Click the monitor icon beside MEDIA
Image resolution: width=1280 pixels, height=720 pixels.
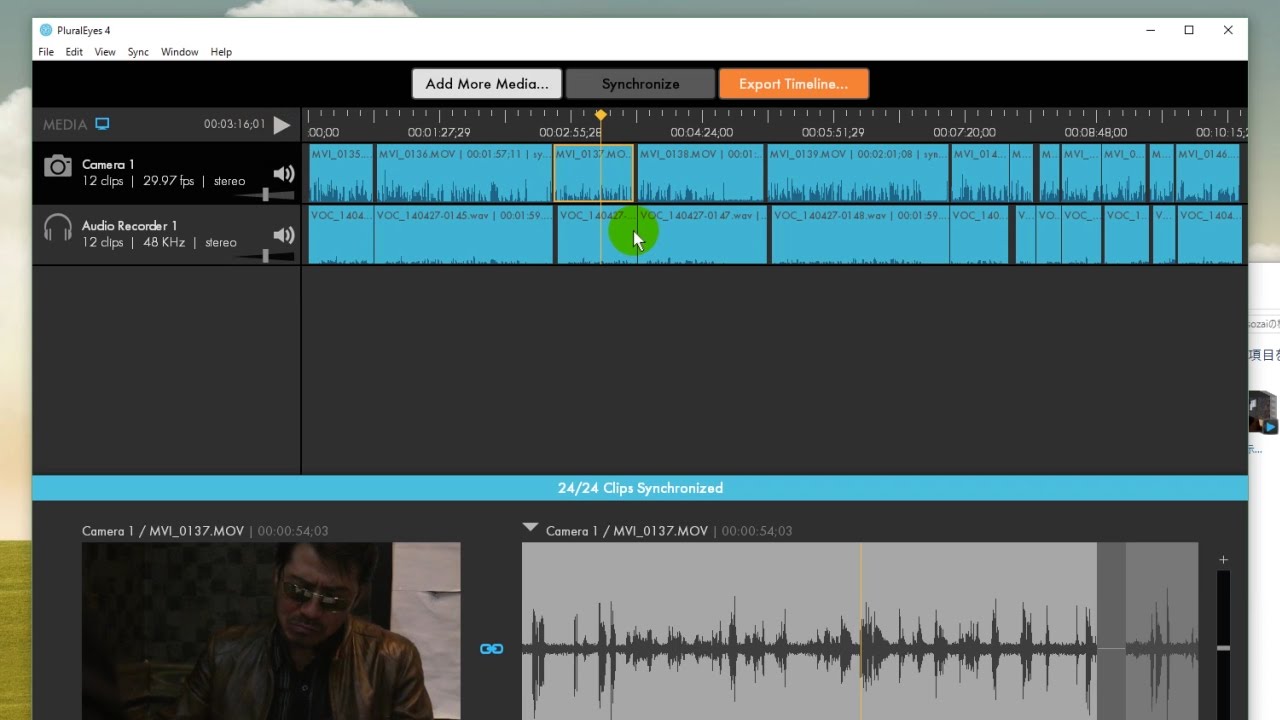coord(102,124)
